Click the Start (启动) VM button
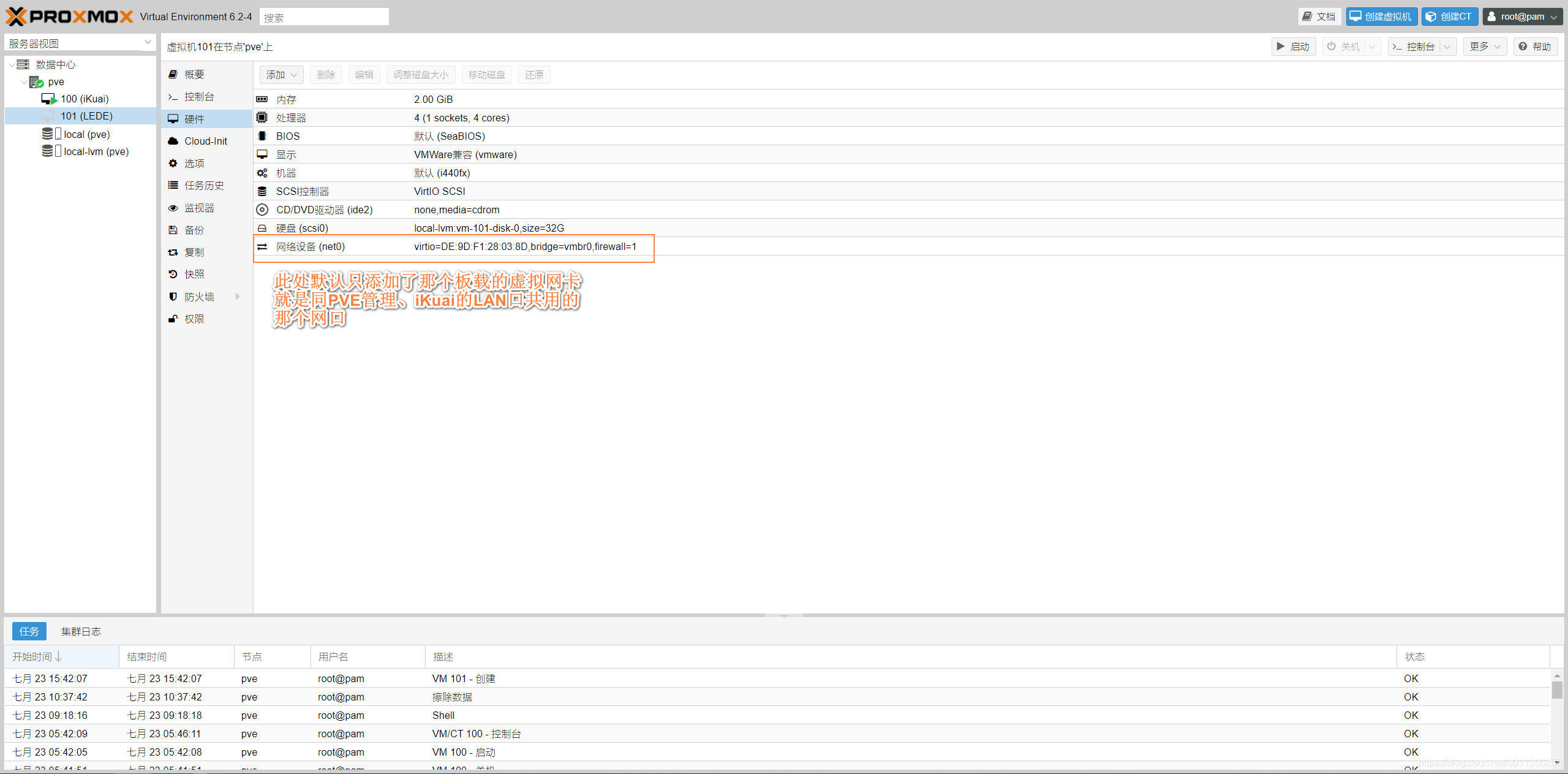This screenshot has width=1568, height=774. point(1293,47)
